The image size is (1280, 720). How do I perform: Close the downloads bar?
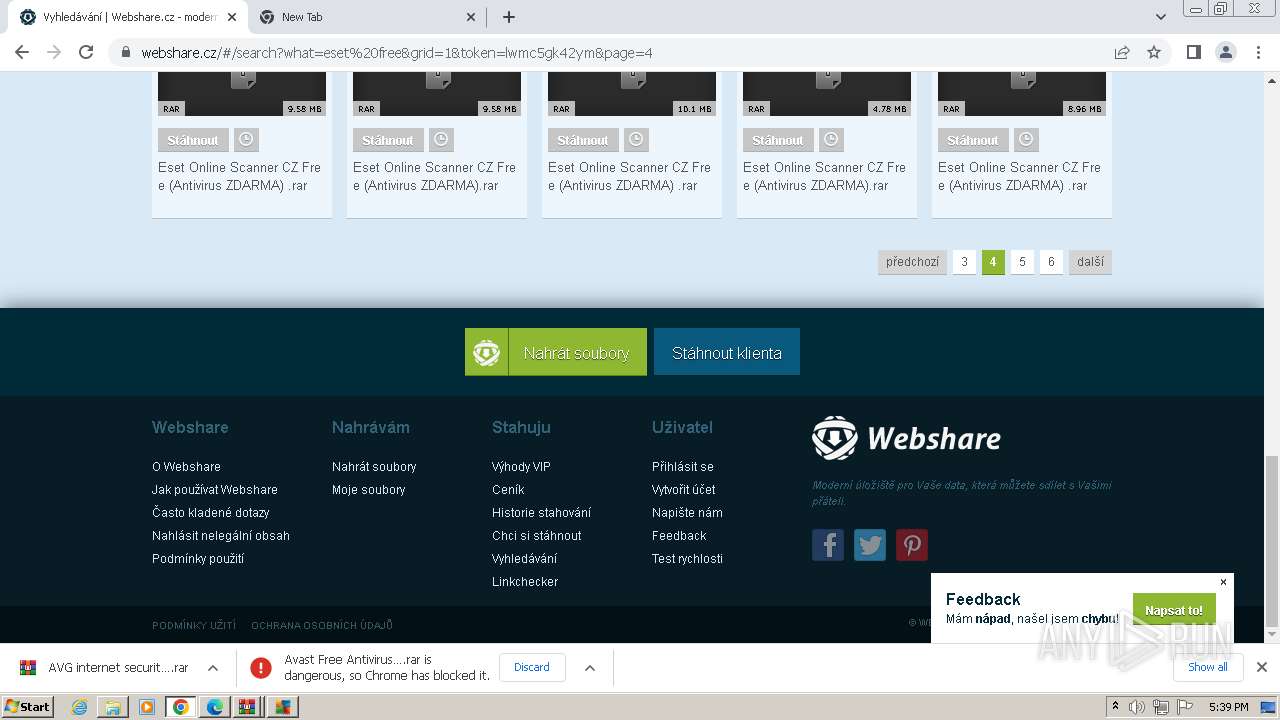(1262, 667)
